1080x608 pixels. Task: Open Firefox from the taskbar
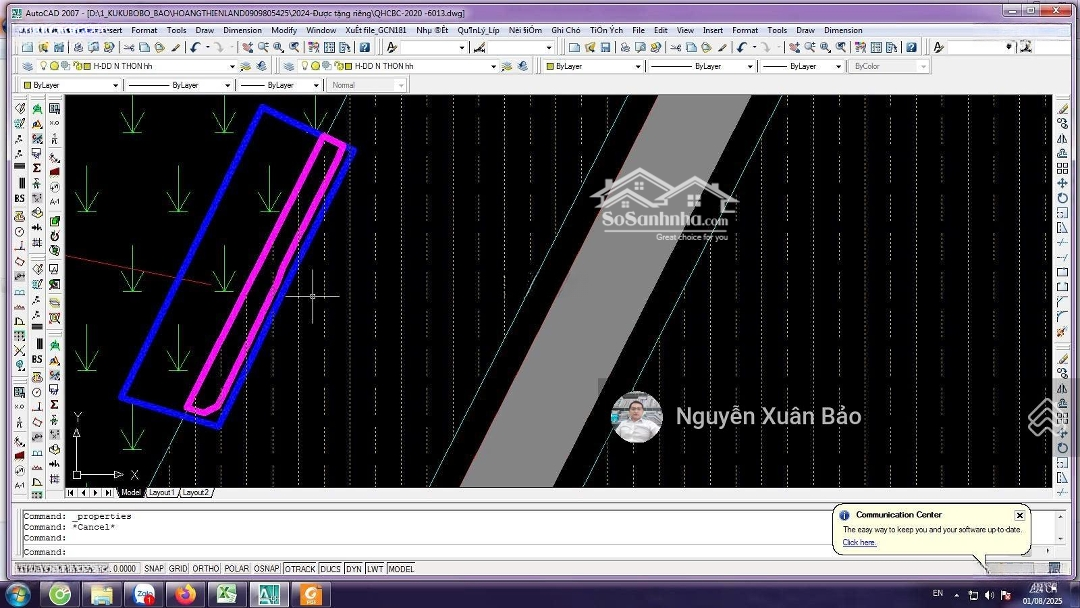(184, 595)
